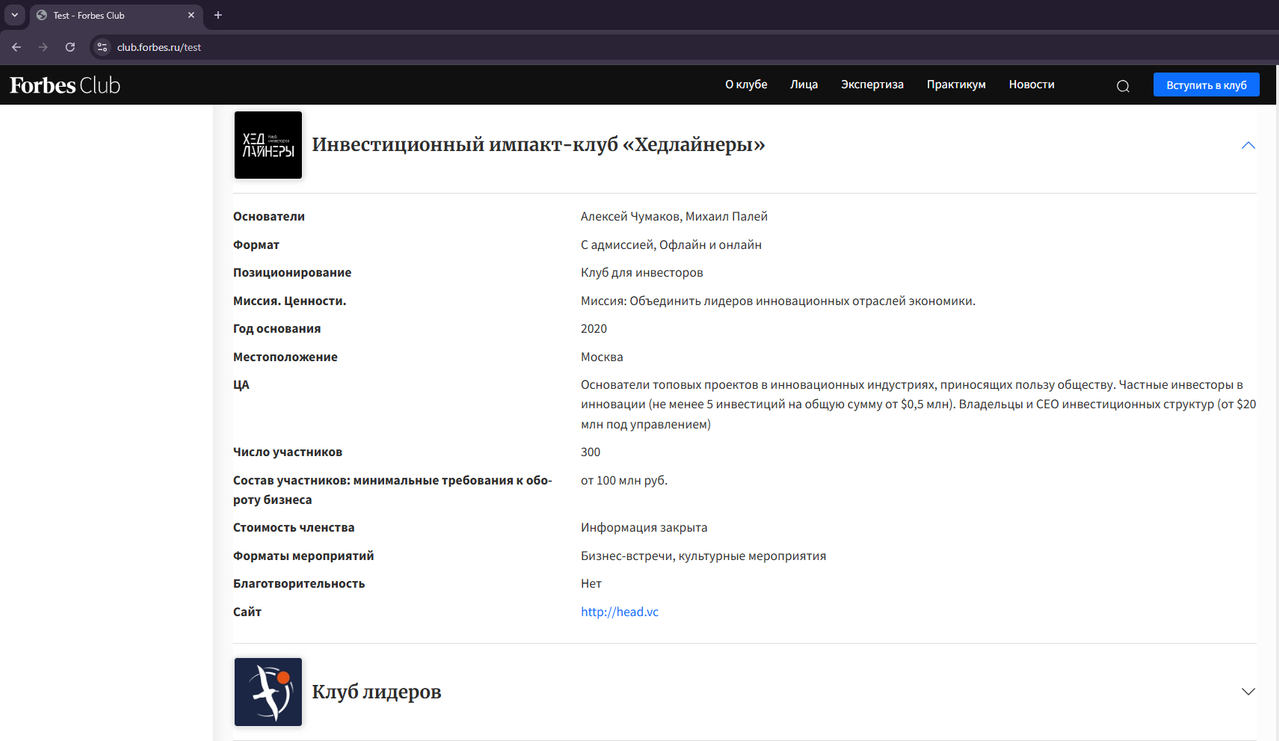Click the browser forward arrow
The image size is (1279, 741).
(x=43, y=47)
